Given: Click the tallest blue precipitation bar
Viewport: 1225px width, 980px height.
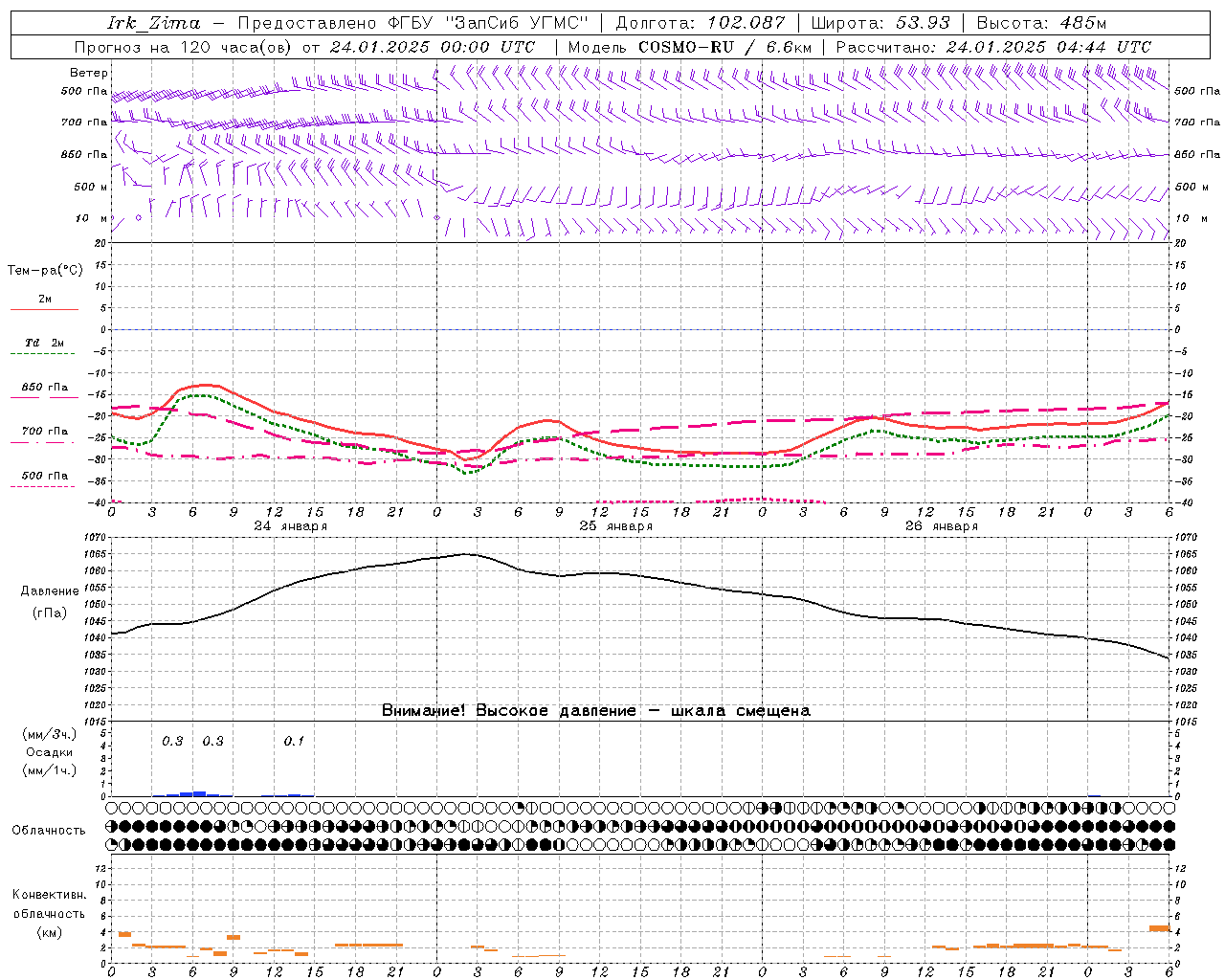Looking at the screenshot, I should 199,793.
